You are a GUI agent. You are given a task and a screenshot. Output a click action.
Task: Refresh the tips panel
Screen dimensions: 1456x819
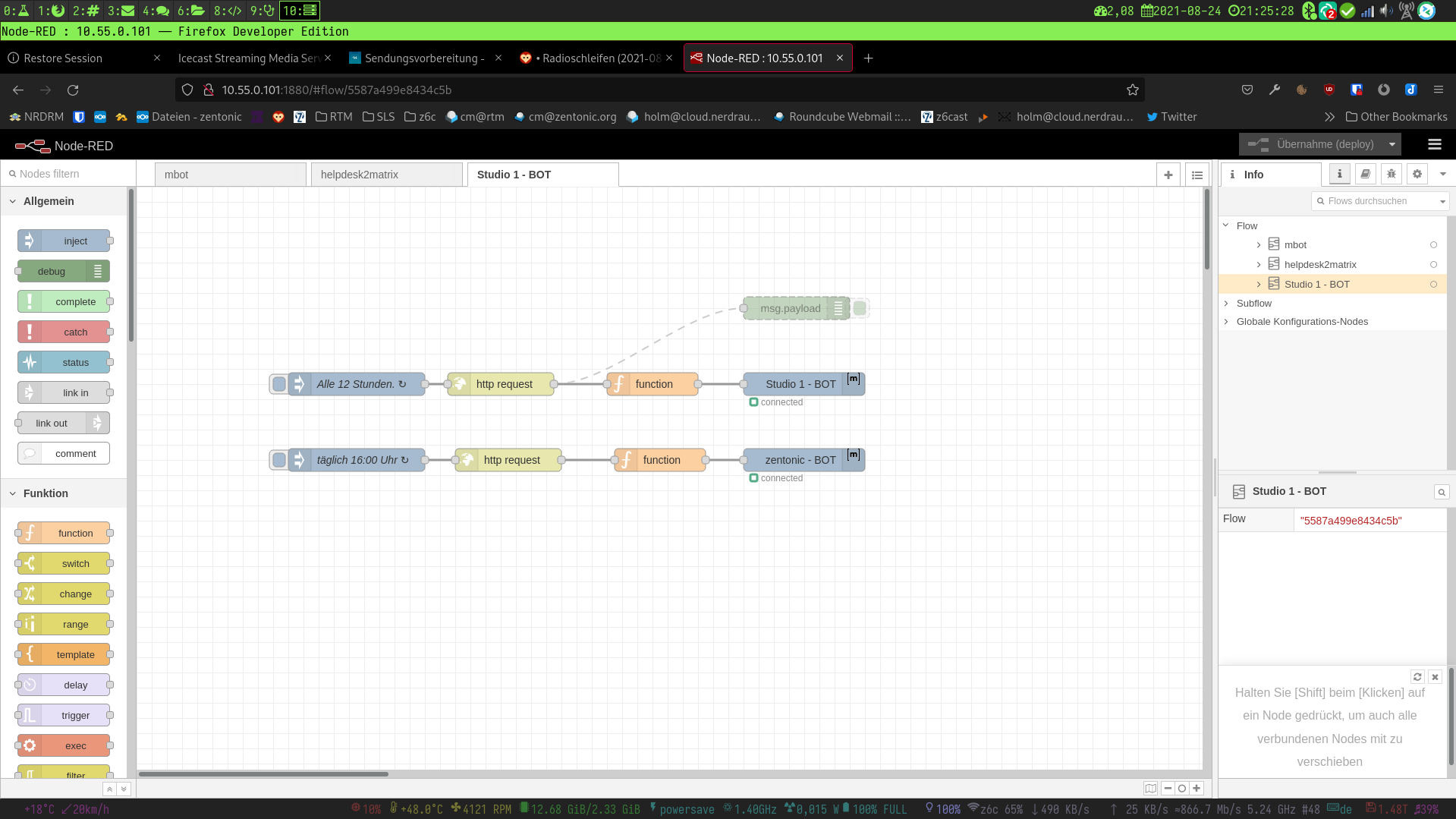coord(1417,676)
